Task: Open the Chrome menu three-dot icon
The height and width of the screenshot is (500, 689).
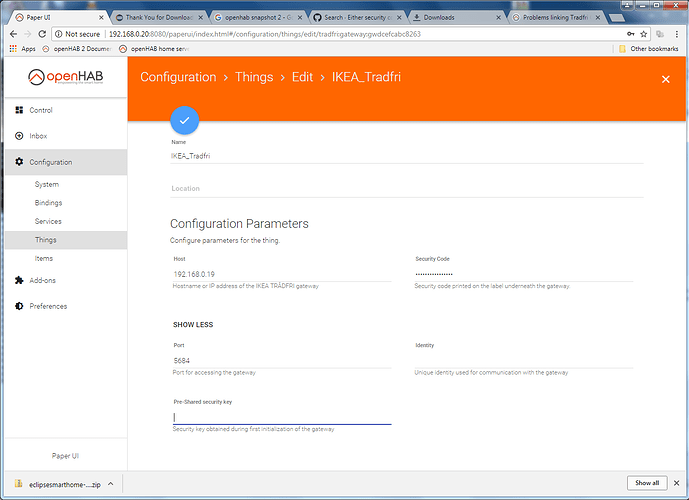Action: coord(677,34)
